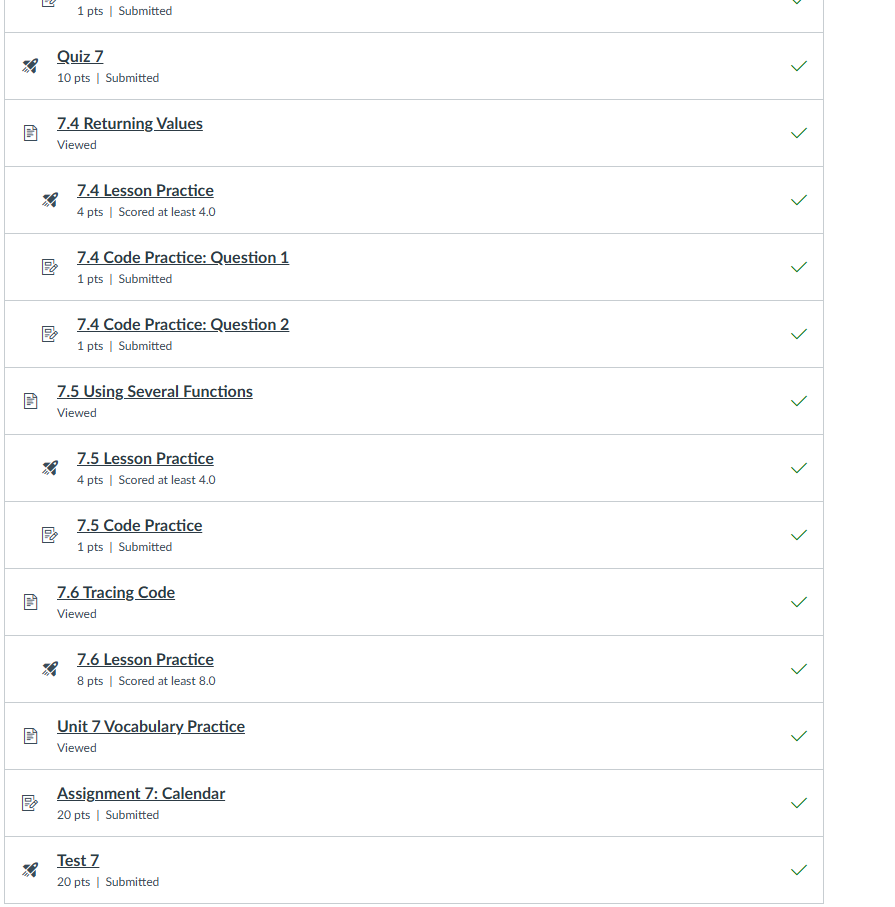
Task: Open the Test 7 link
Action: [x=78, y=861]
